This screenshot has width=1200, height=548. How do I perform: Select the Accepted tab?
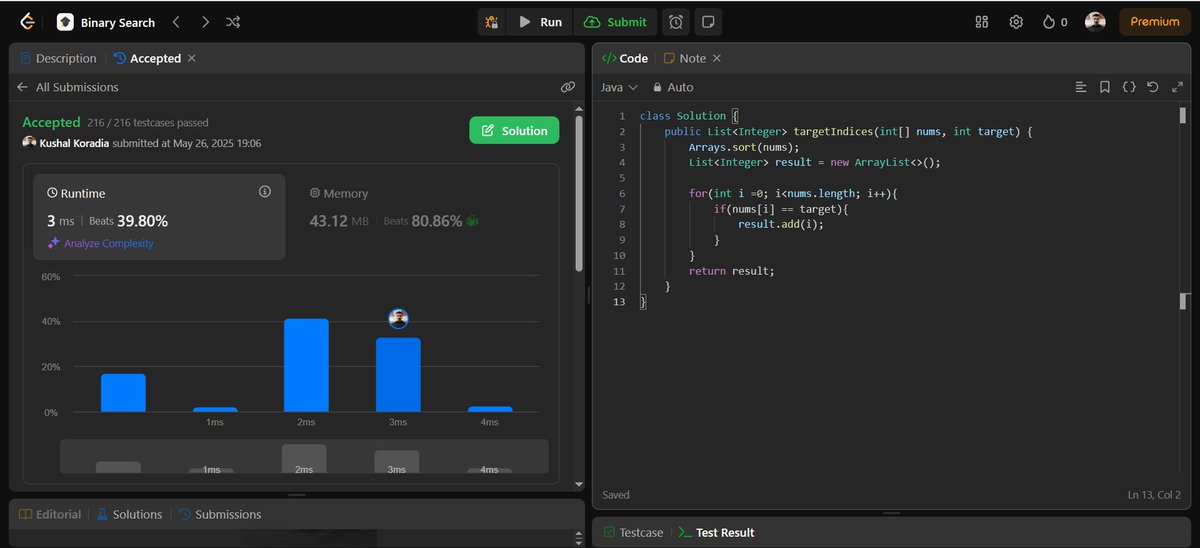(148, 58)
